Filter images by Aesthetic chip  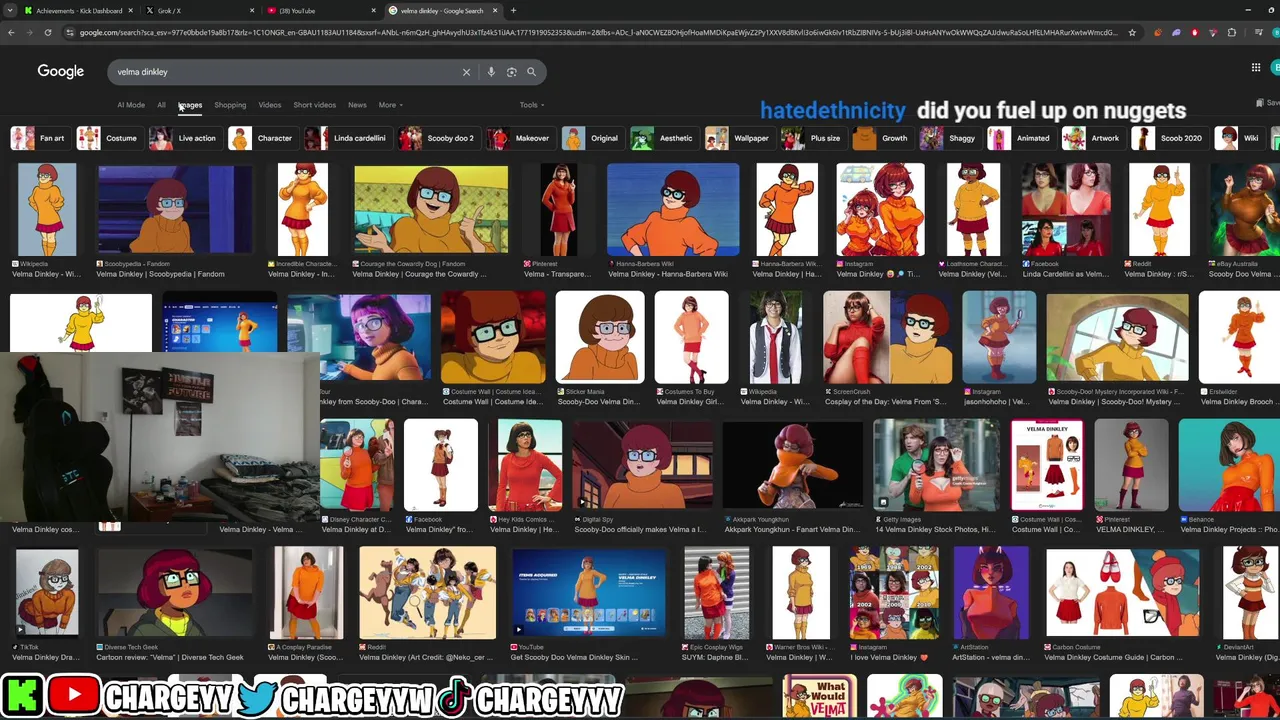point(663,138)
